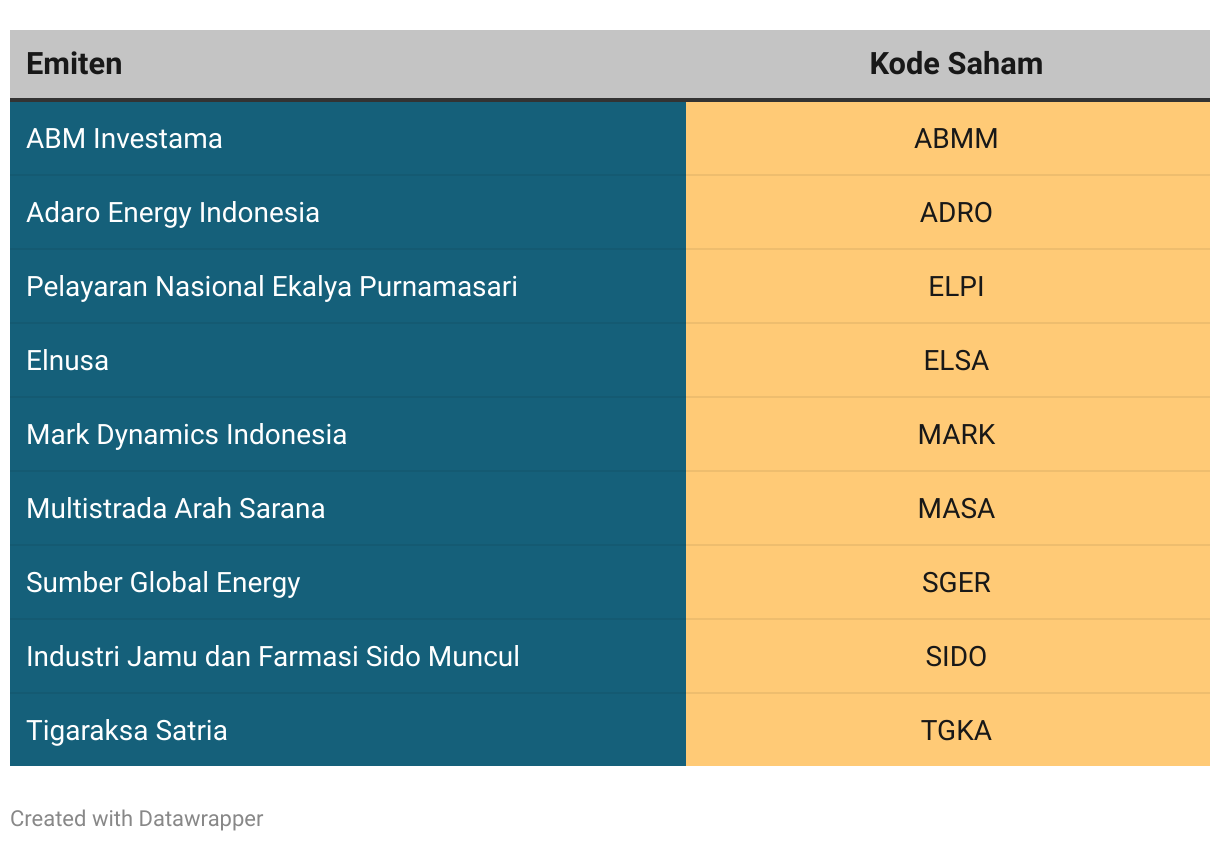
Task: Click the MASA stock code cell
Action: pyautogui.click(x=948, y=508)
